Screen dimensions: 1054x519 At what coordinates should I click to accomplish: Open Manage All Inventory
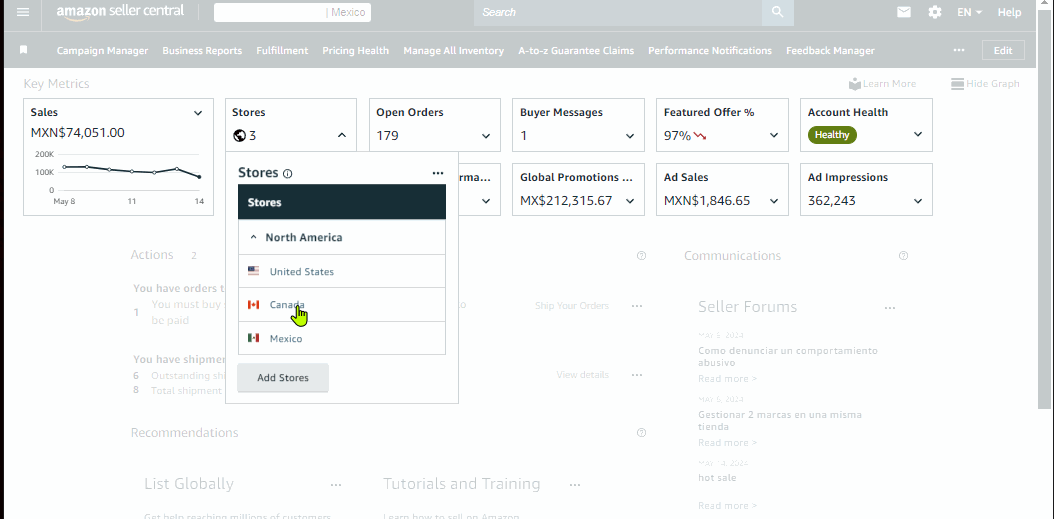(454, 50)
